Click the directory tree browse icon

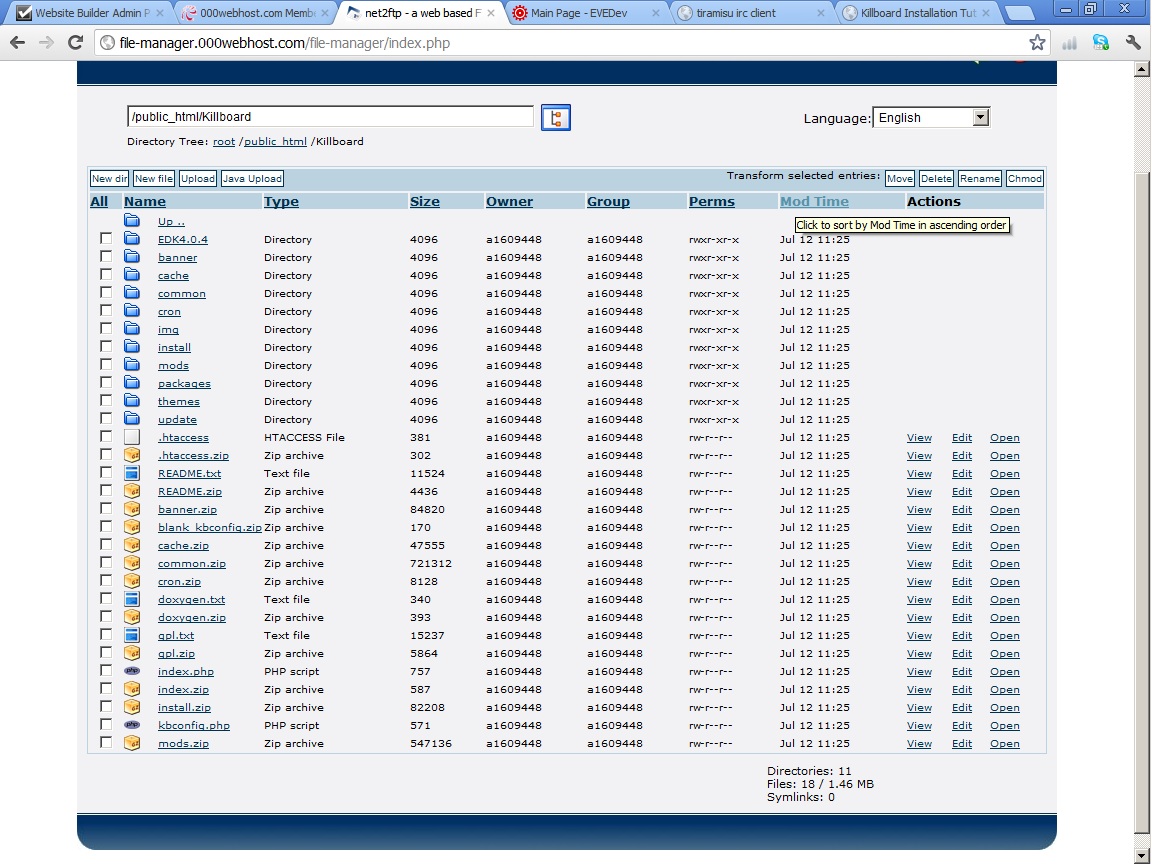tap(555, 118)
